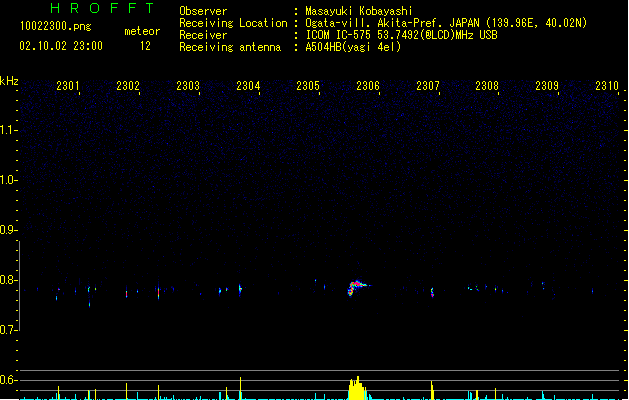Select the 0.7 kHz axis label

click(x=8, y=330)
